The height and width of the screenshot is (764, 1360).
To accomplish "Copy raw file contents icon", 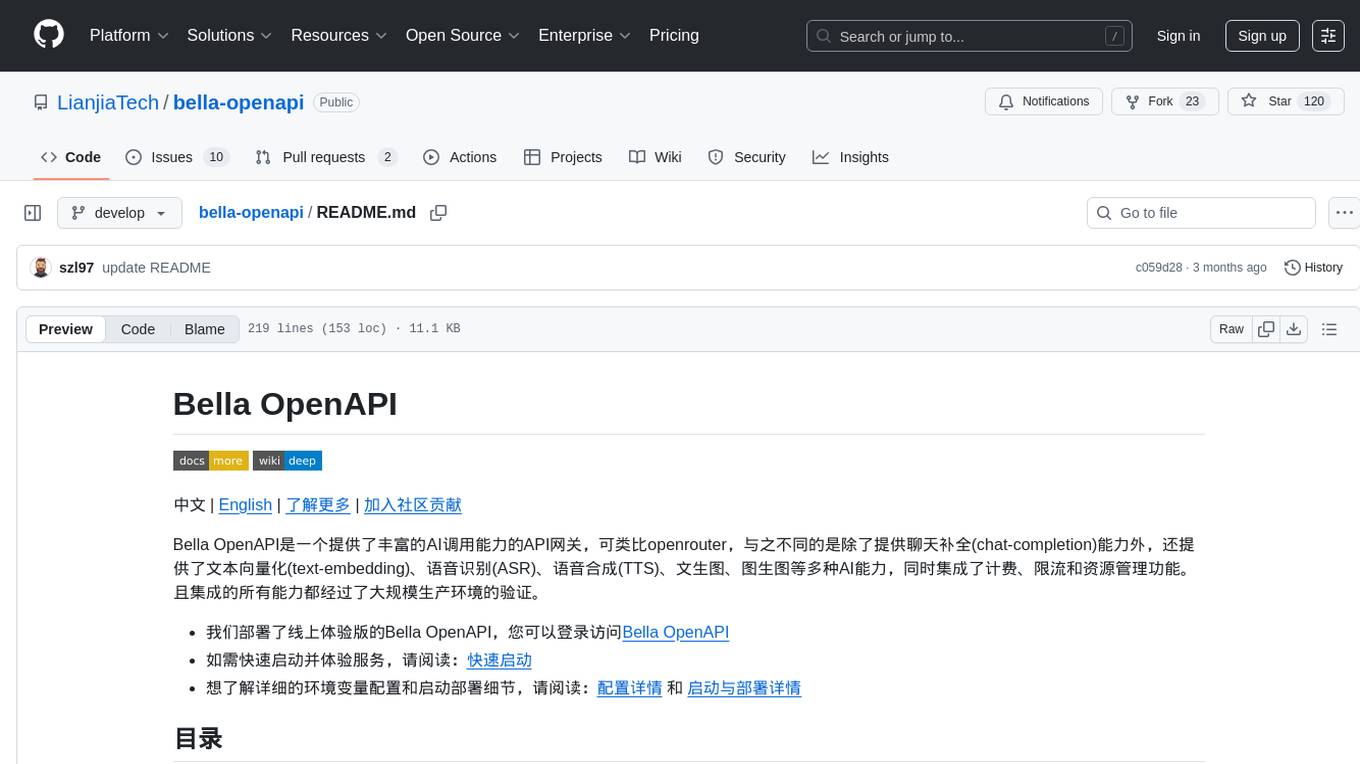I will click(1266, 329).
